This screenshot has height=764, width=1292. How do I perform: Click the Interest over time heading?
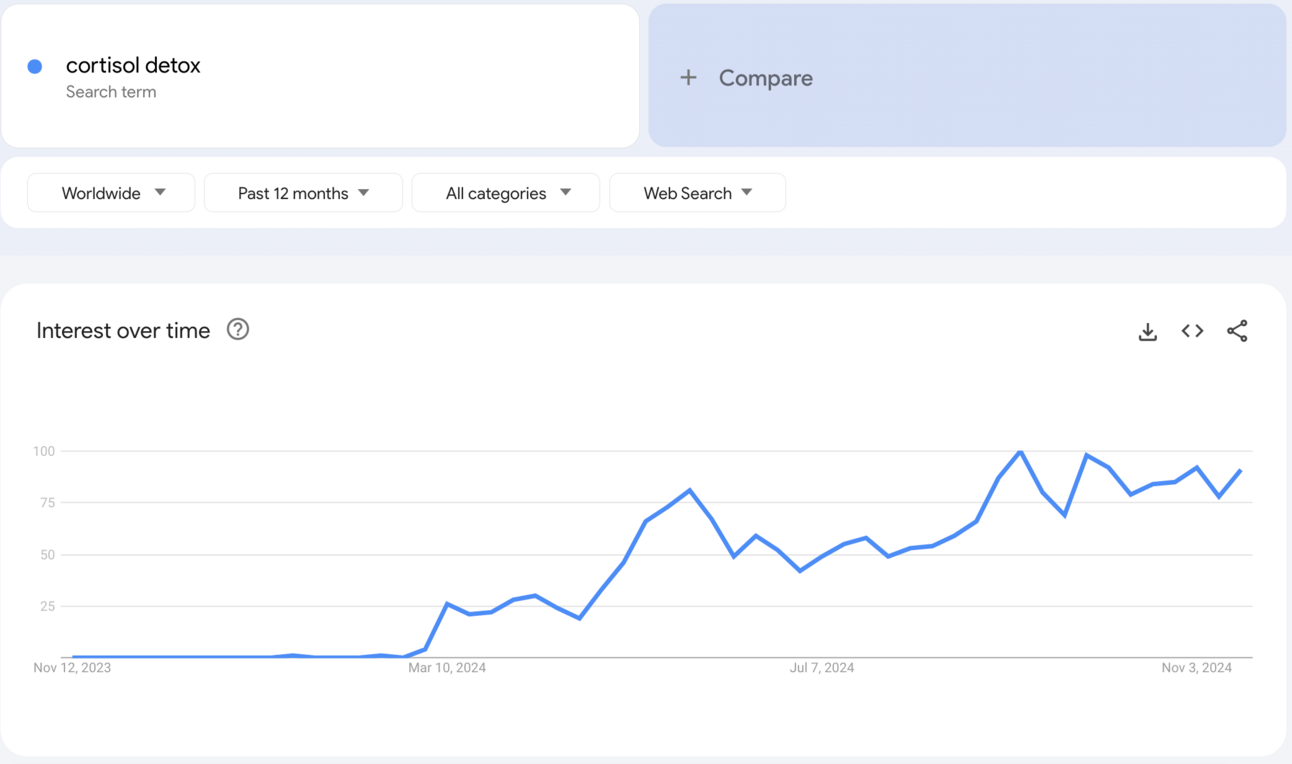pyautogui.click(x=123, y=331)
